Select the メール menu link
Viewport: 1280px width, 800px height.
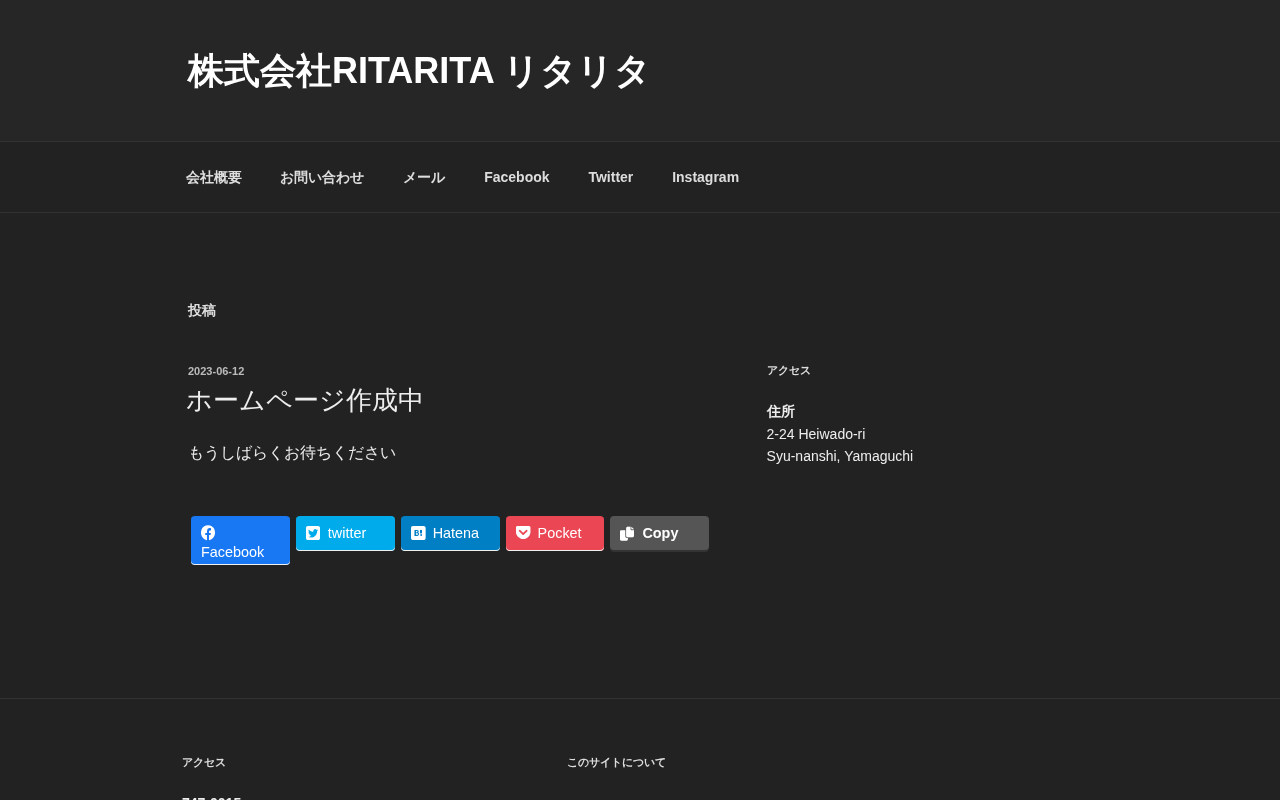pos(424,177)
